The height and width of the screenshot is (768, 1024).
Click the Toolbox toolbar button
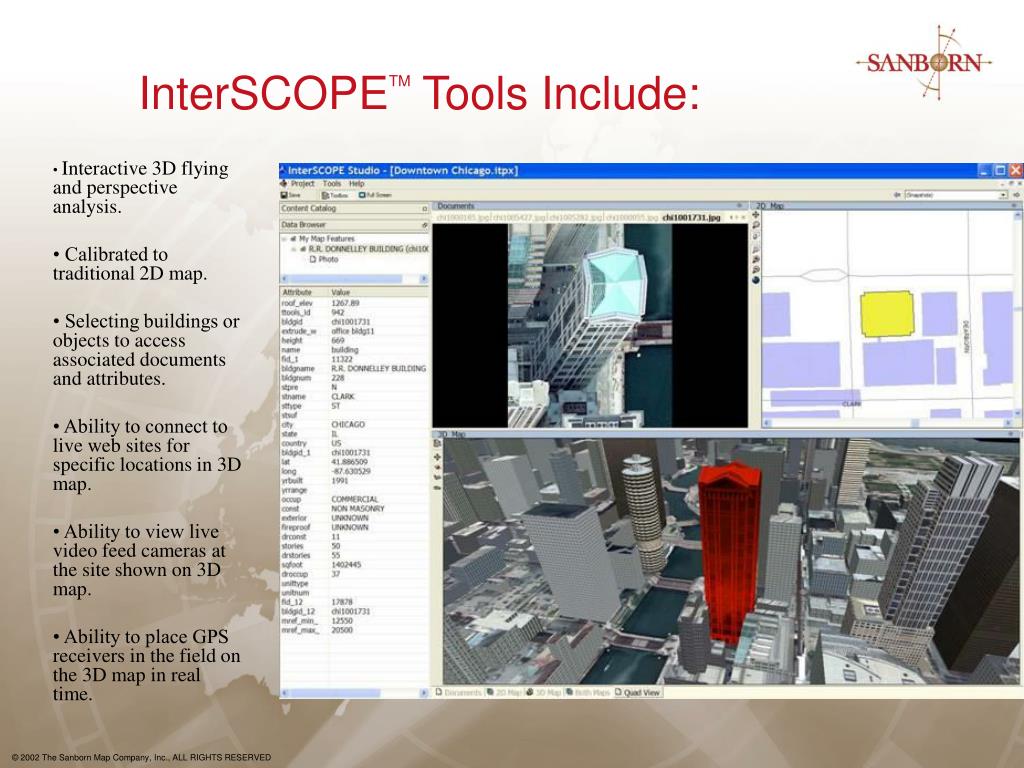point(335,195)
